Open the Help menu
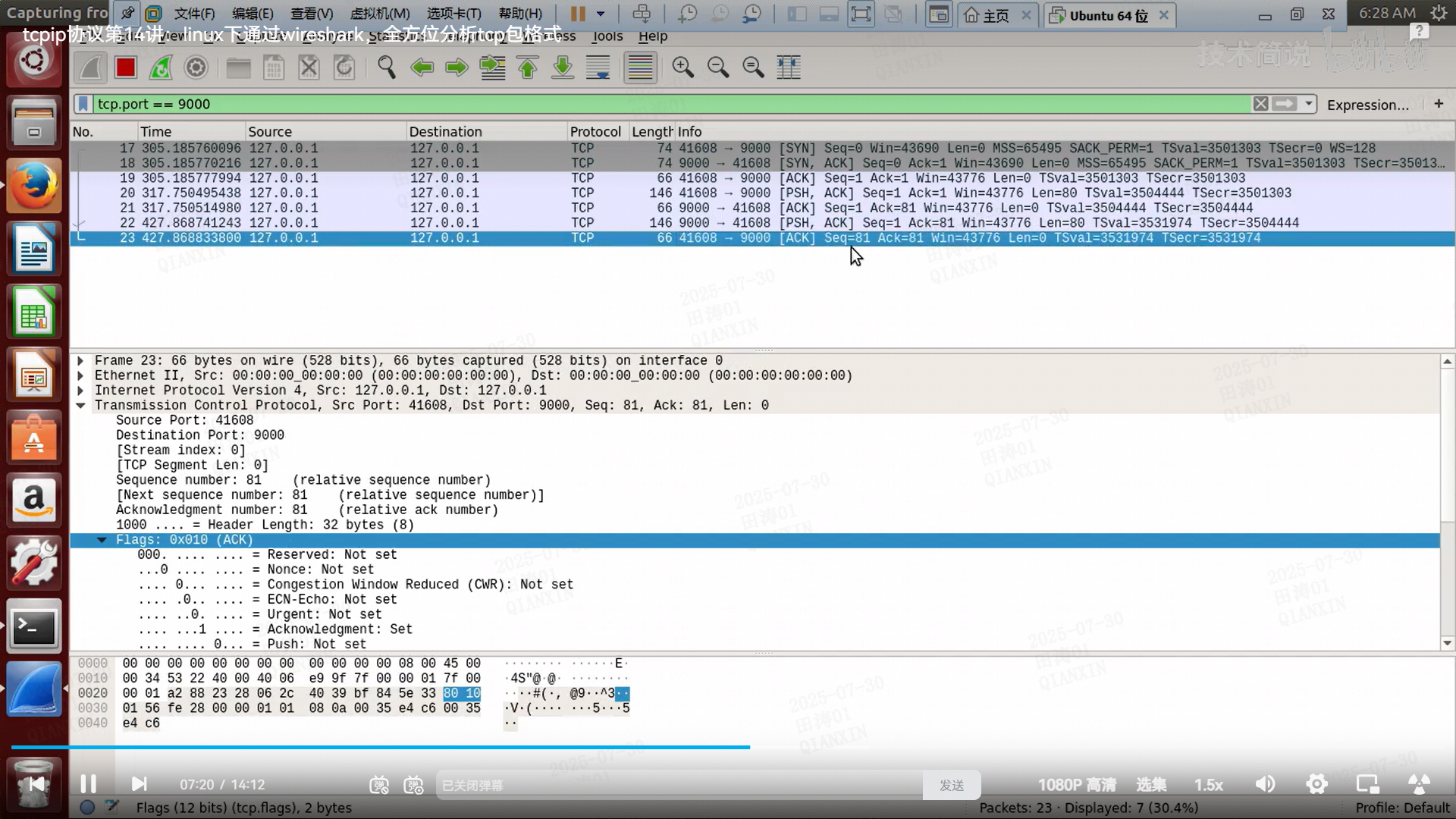 click(652, 36)
